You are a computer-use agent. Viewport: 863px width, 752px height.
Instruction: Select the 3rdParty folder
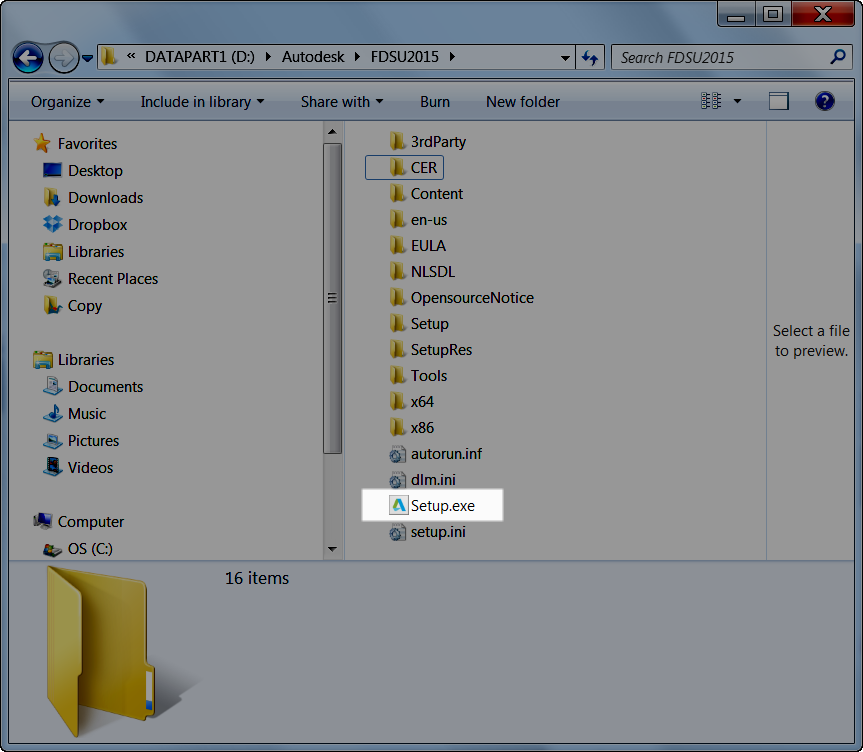[427, 141]
